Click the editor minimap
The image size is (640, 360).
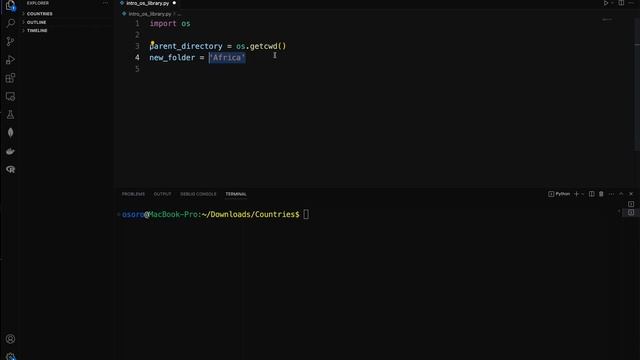[607, 20]
